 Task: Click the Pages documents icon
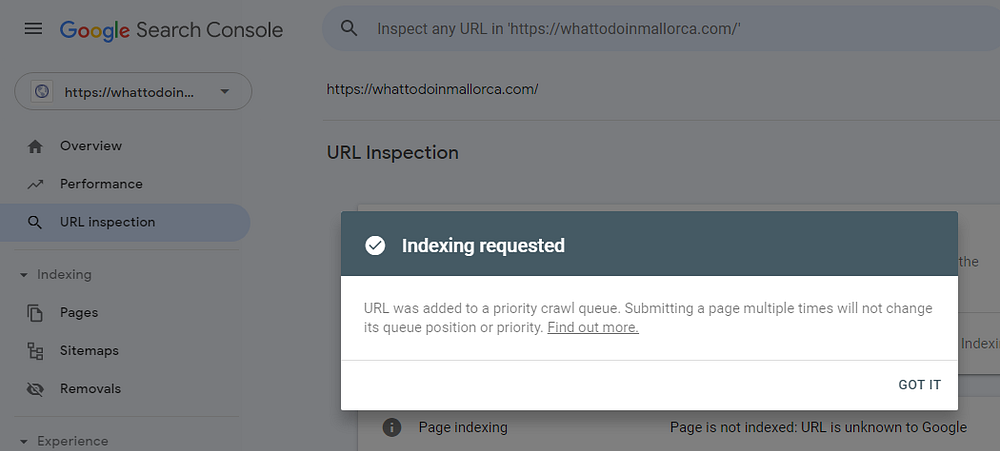coord(36,313)
